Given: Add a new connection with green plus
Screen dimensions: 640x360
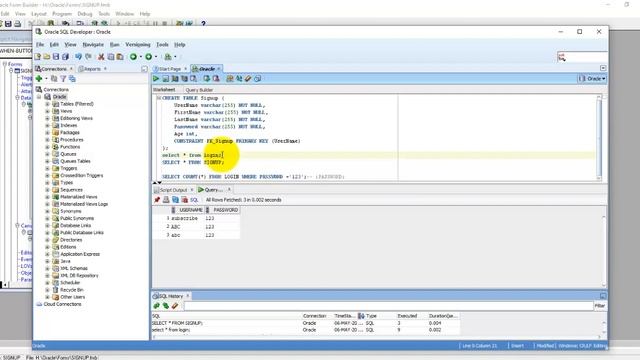Looking at the screenshot, I should coord(39,78).
